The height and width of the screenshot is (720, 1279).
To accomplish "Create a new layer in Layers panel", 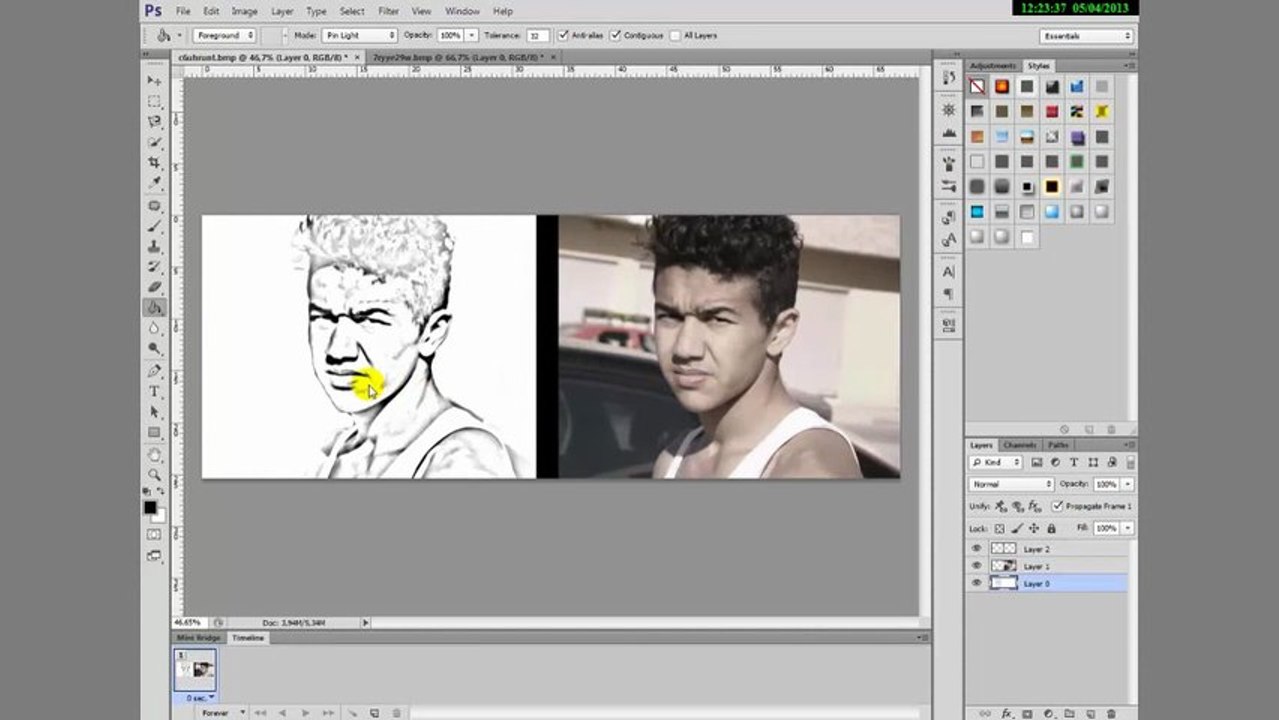I will 1091,713.
